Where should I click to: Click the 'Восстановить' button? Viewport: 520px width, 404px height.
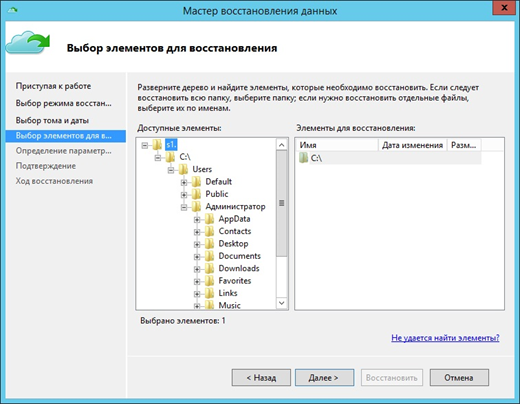(x=392, y=378)
